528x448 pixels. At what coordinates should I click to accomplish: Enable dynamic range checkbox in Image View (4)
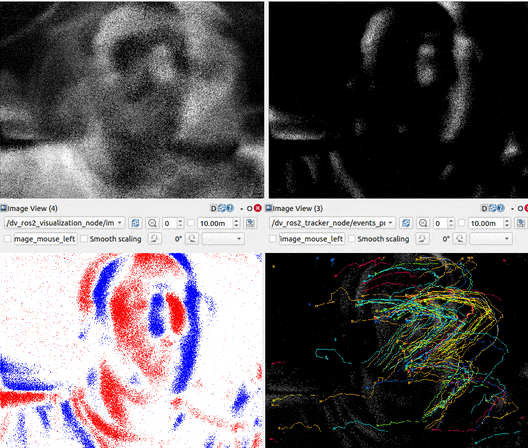click(x=191, y=223)
